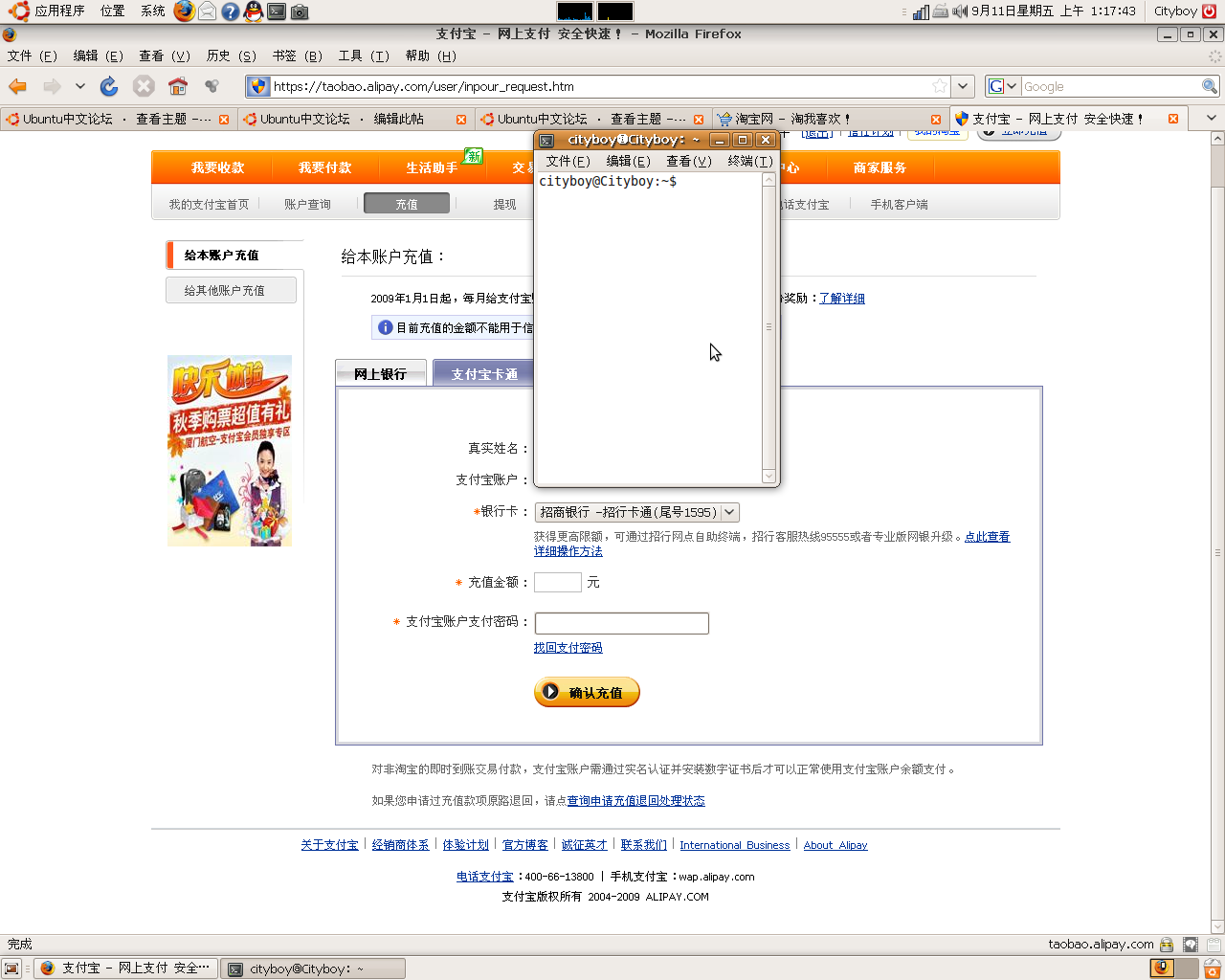The width and height of the screenshot is (1225, 980).
Task: Open 手机客户端 sub-navigation item
Action: tap(899, 204)
